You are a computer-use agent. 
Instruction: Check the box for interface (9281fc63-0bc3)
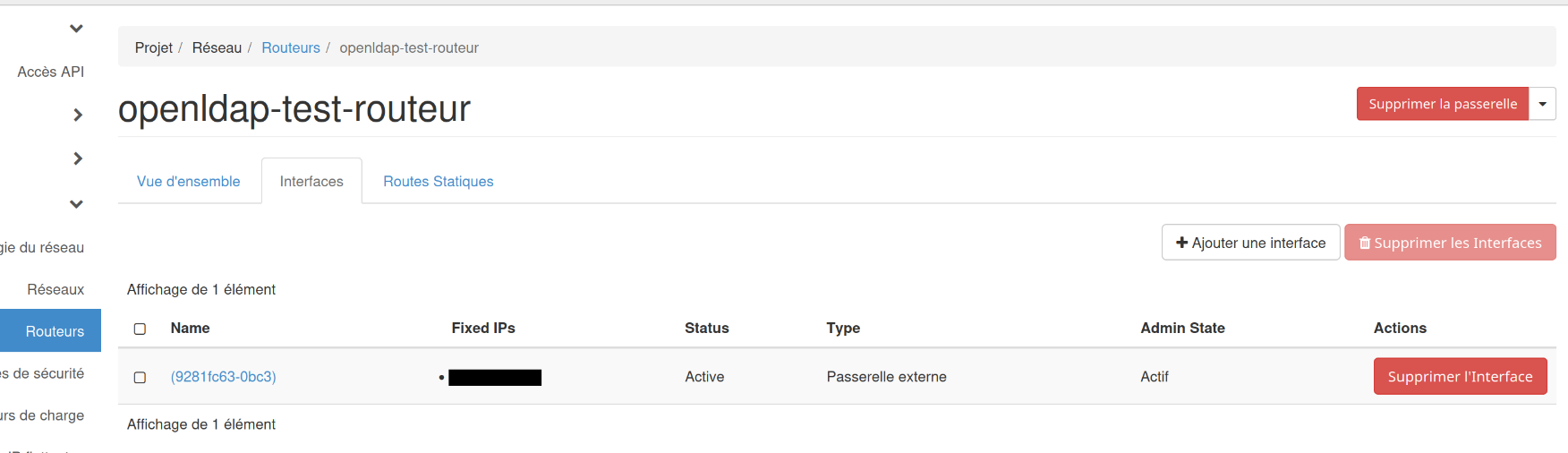pyautogui.click(x=140, y=377)
